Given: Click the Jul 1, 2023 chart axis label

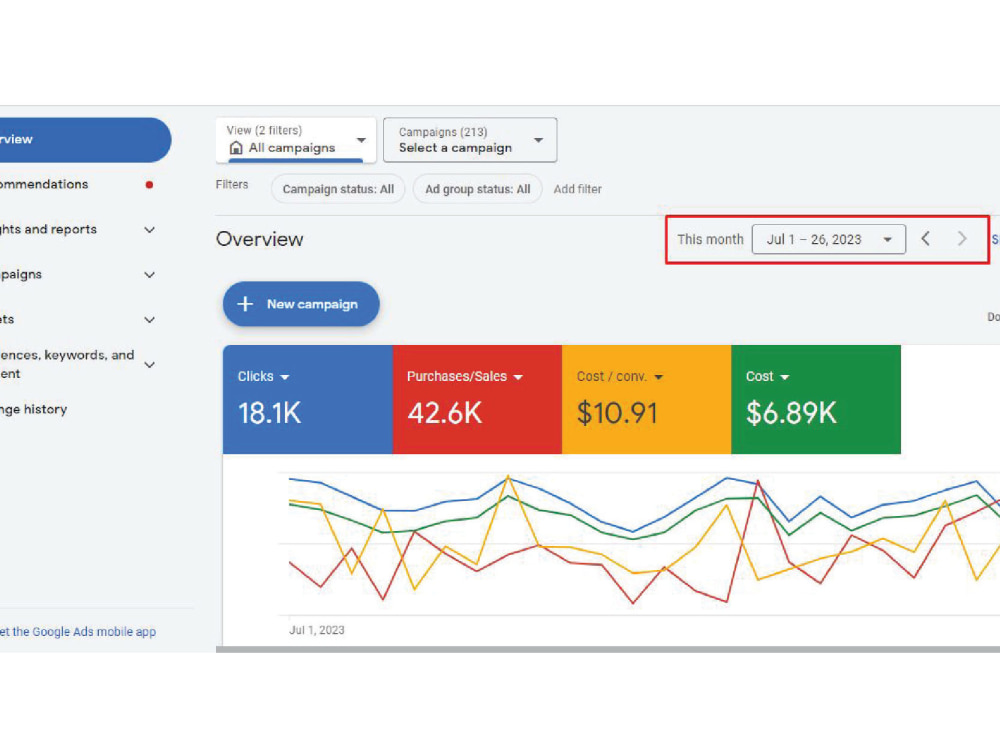Looking at the screenshot, I should [x=316, y=630].
